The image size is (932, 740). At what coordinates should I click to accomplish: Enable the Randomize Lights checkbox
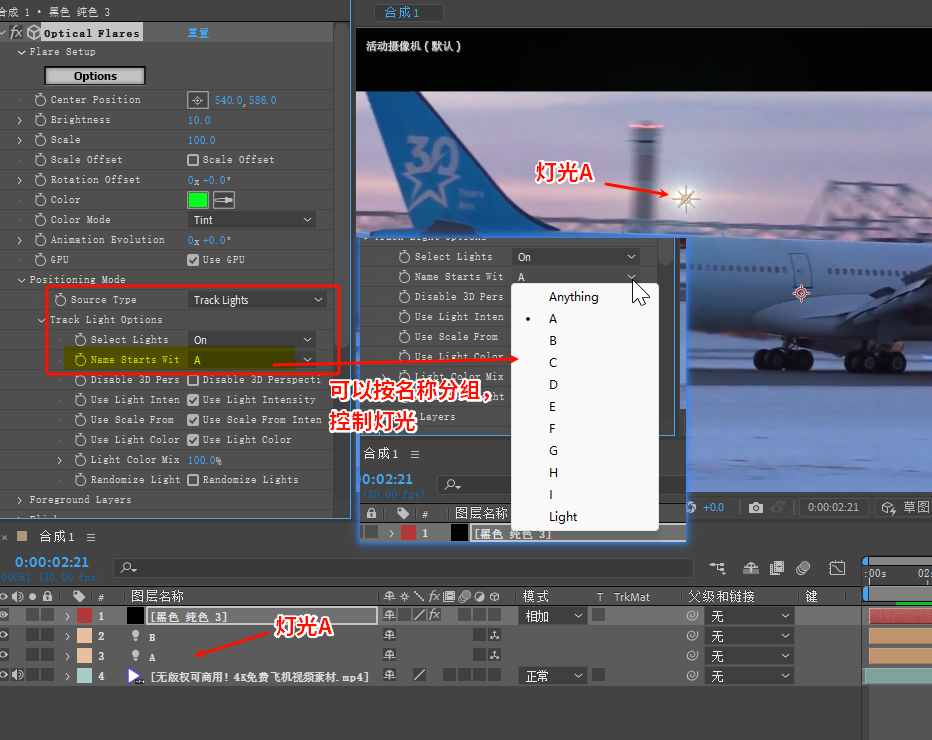click(193, 480)
